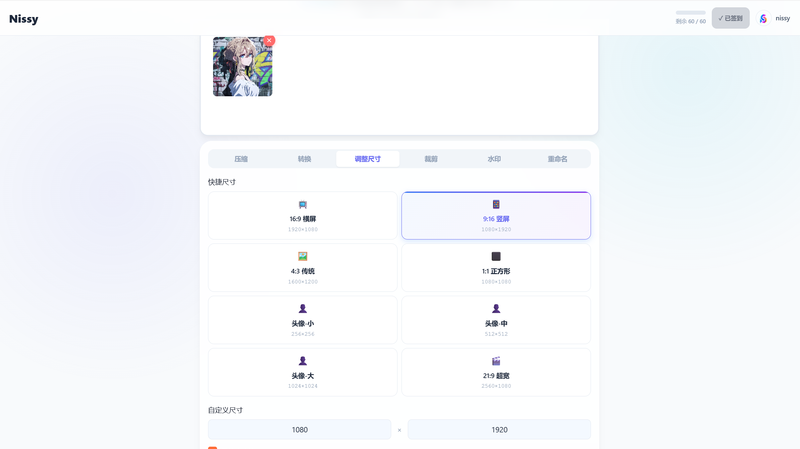The image size is (800, 449).
Task: Choose the 头像-中 512 preset
Action: pyautogui.click(x=496, y=320)
